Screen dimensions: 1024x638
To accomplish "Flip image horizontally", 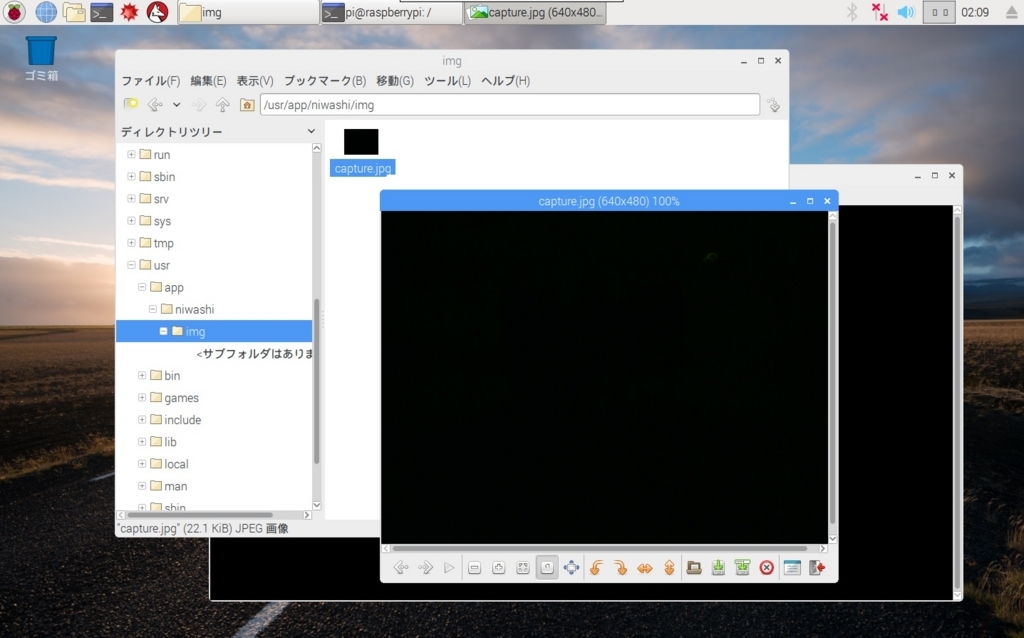I will 645,567.
